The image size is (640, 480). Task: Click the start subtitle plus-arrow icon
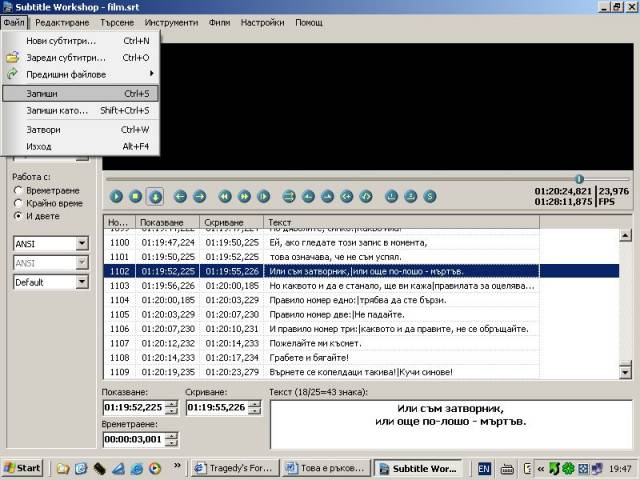[347, 197]
